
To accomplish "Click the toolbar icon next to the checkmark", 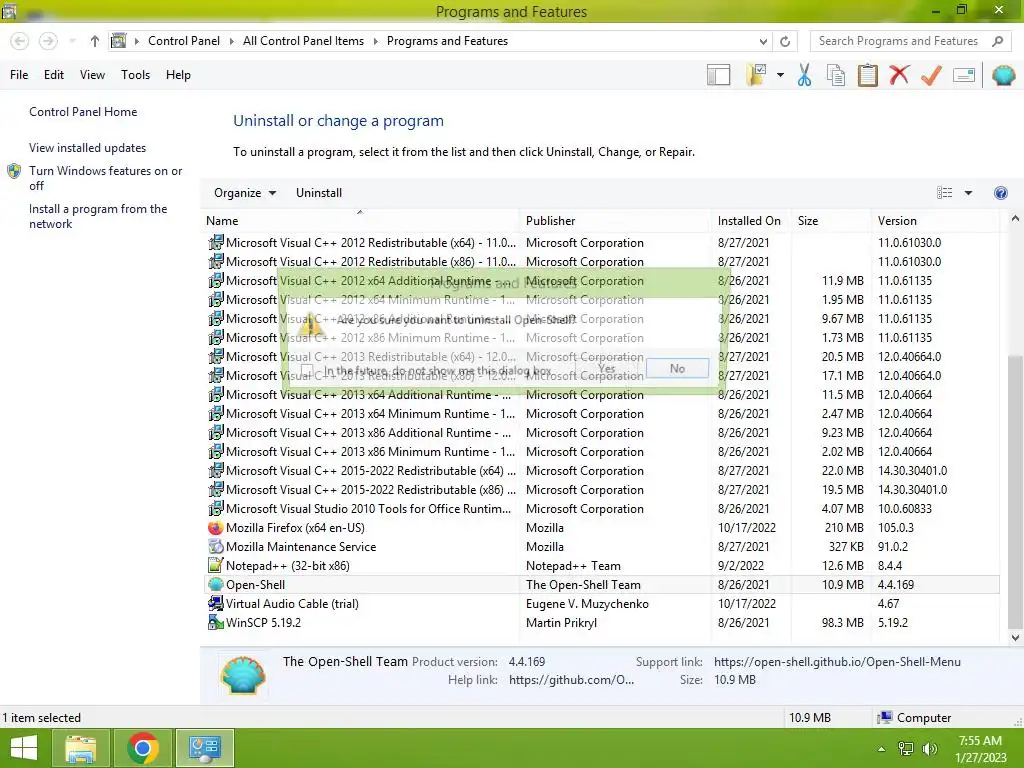I will [x=964, y=75].
